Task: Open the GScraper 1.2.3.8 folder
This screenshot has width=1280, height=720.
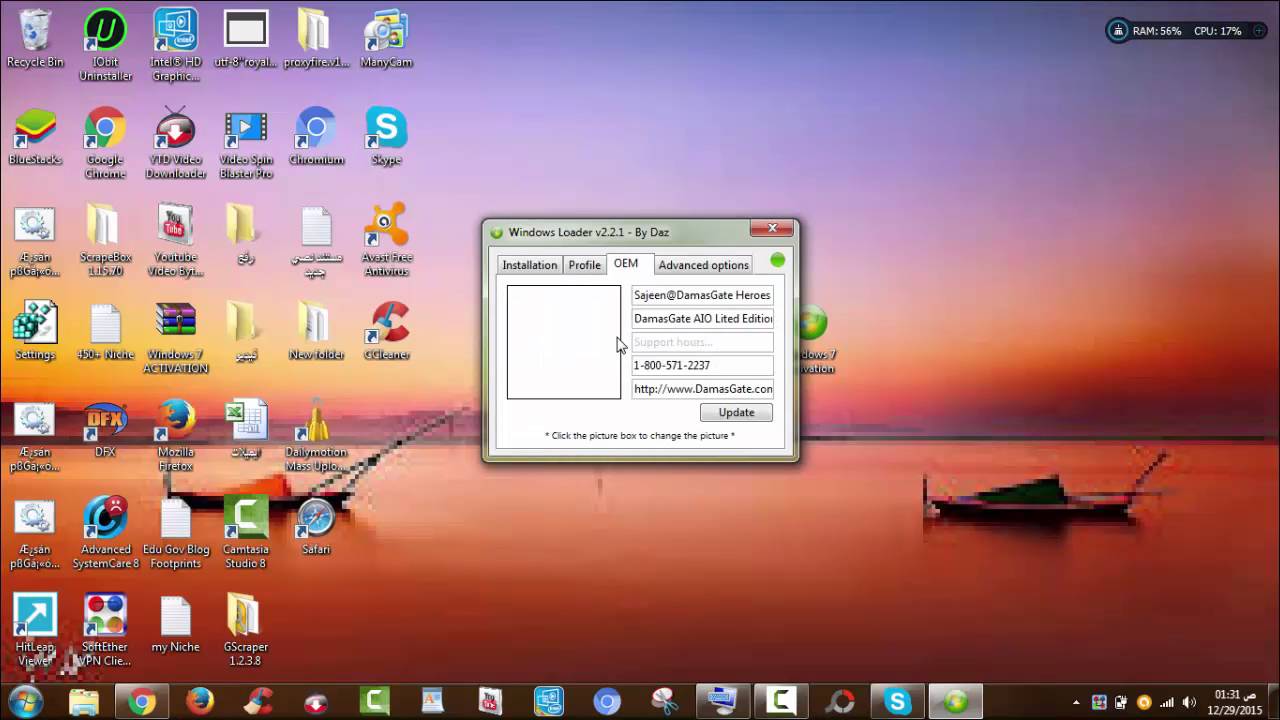Action: pos(246,630)
